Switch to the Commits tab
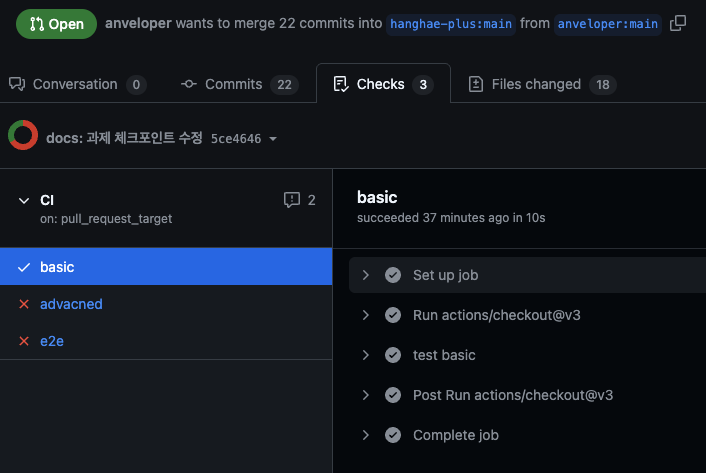 [x=240, y=84]
